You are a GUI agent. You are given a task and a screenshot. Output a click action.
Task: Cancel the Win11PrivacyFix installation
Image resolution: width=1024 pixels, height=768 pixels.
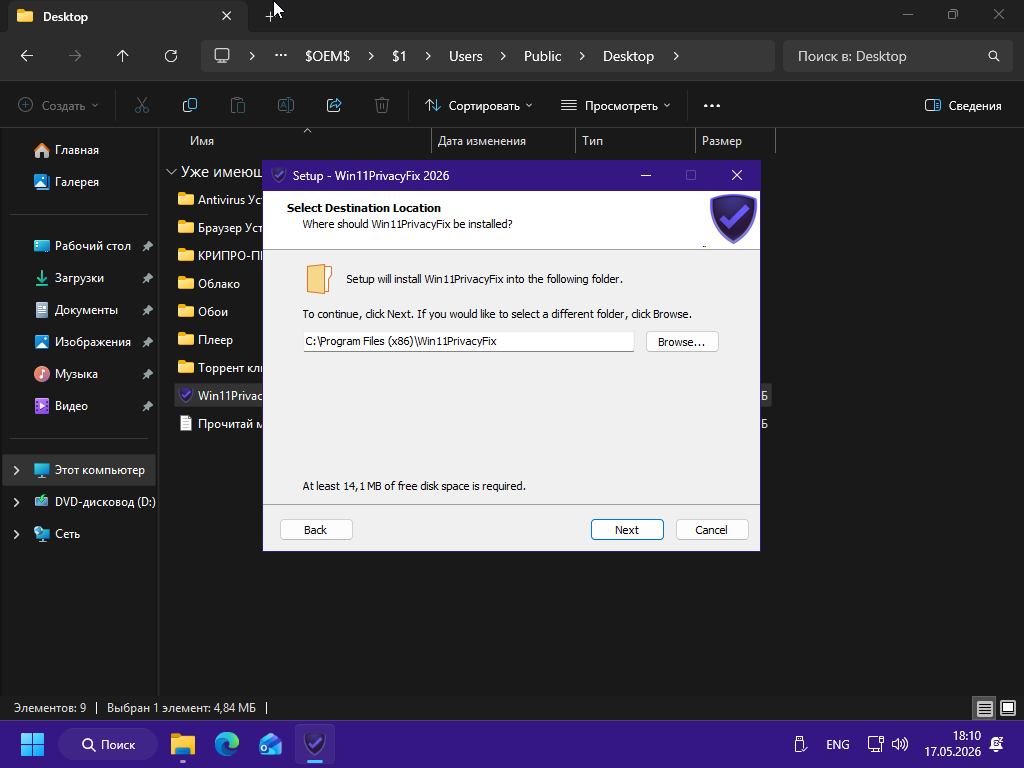(712, 530)
